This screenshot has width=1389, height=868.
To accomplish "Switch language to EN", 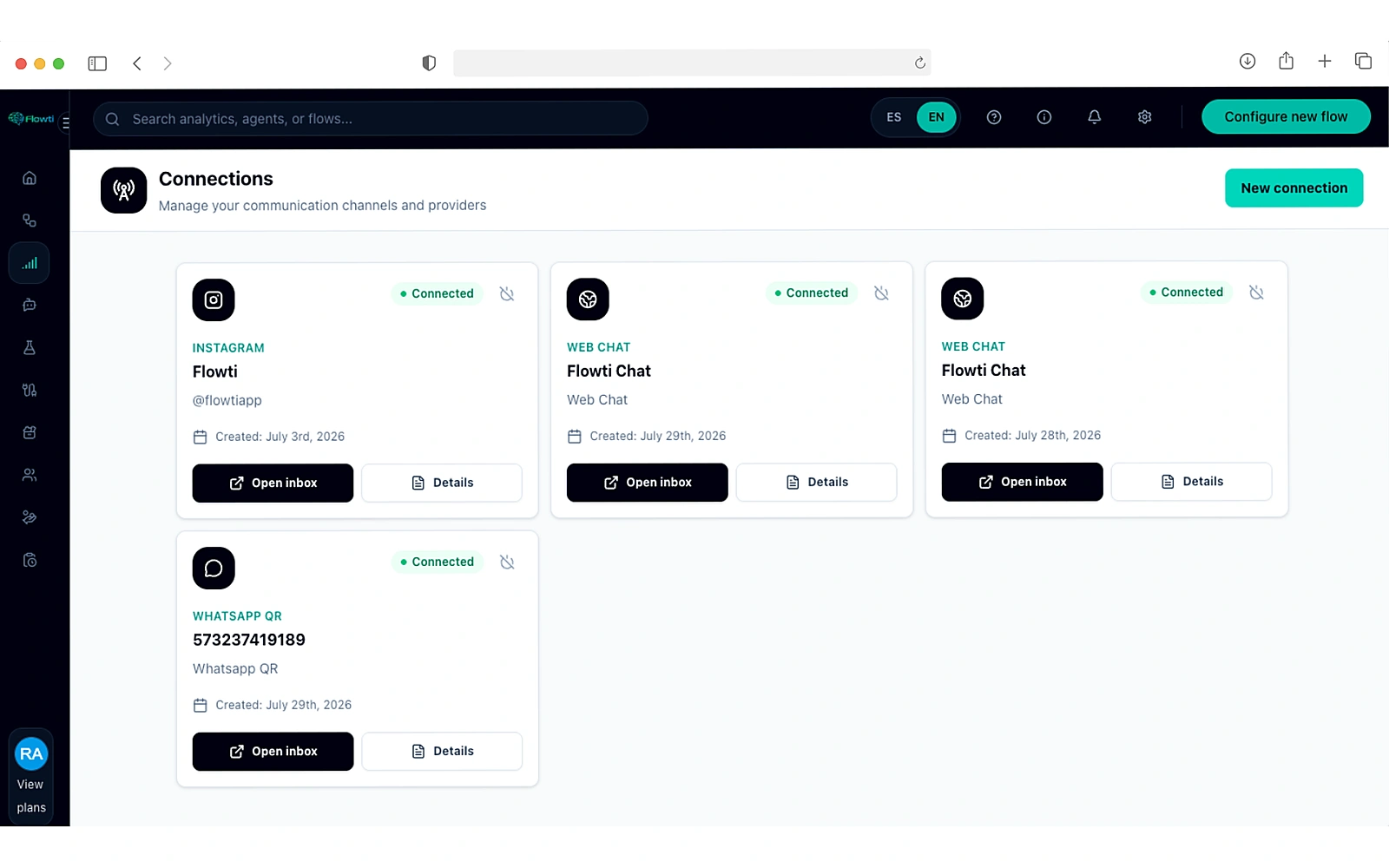I will [x=937, y=117].
